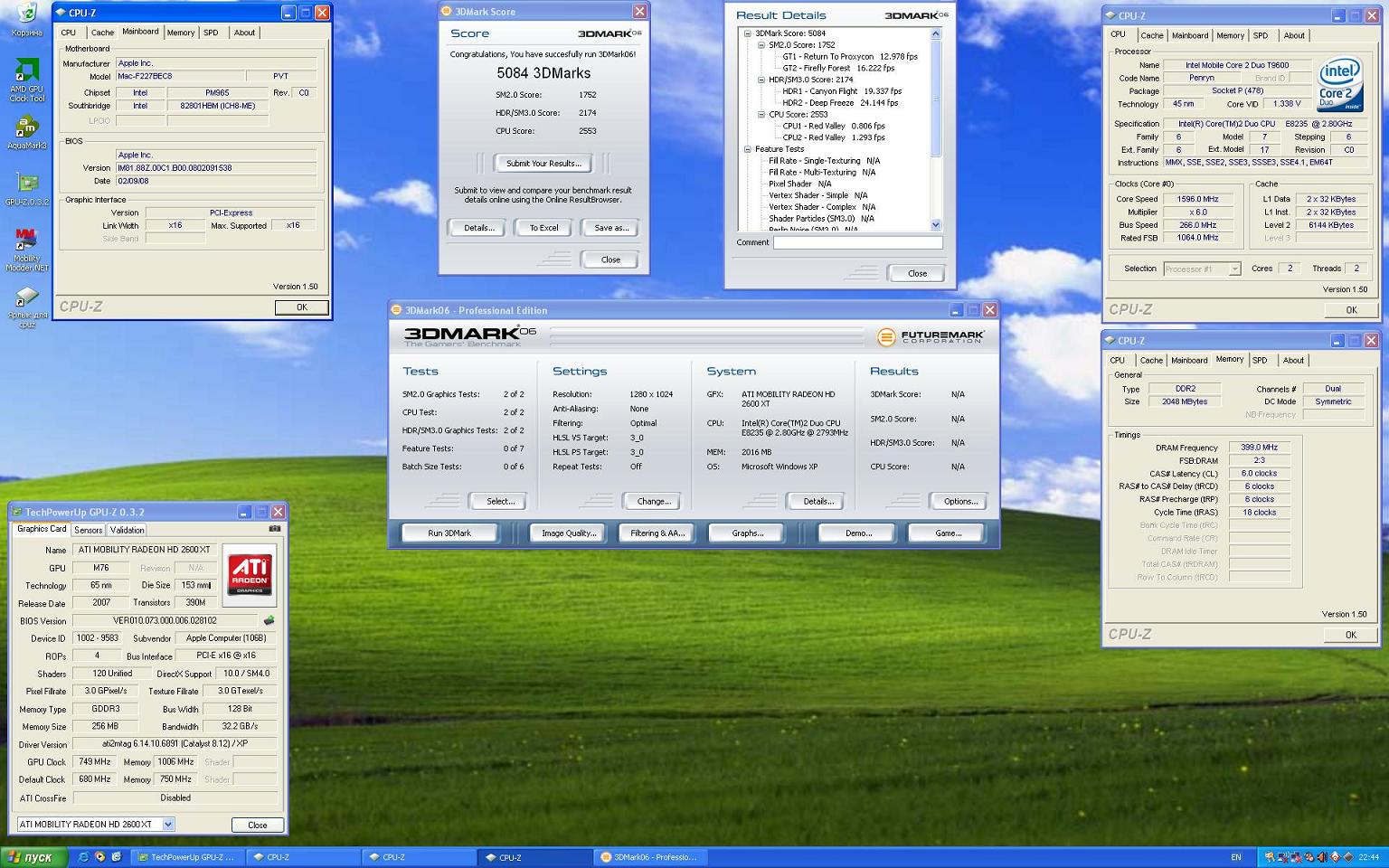Screen dimensions: 1389x868
Task: Click Options button under Results
Action: (959, 501)
